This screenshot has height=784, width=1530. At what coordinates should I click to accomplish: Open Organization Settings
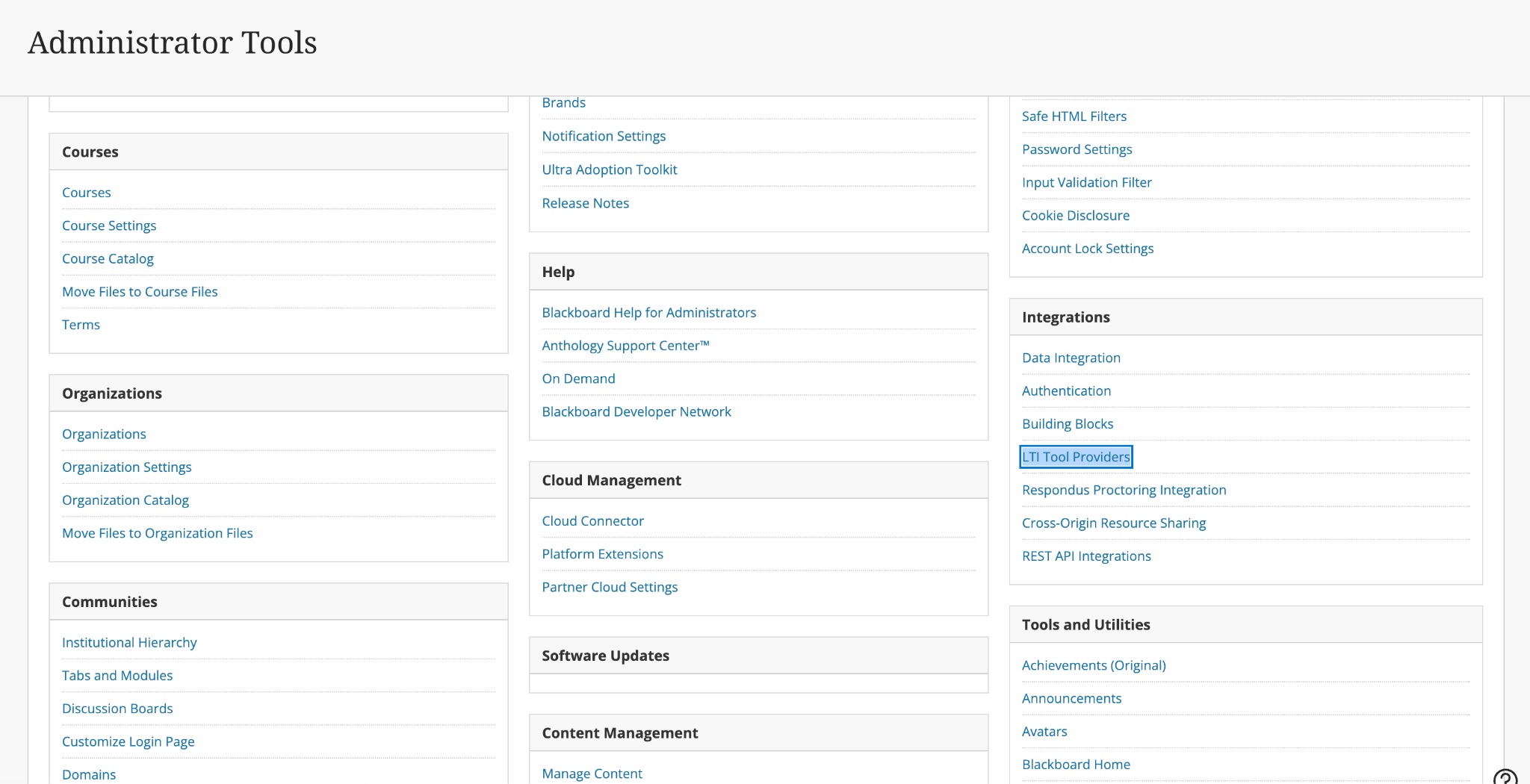pos(127,467)
